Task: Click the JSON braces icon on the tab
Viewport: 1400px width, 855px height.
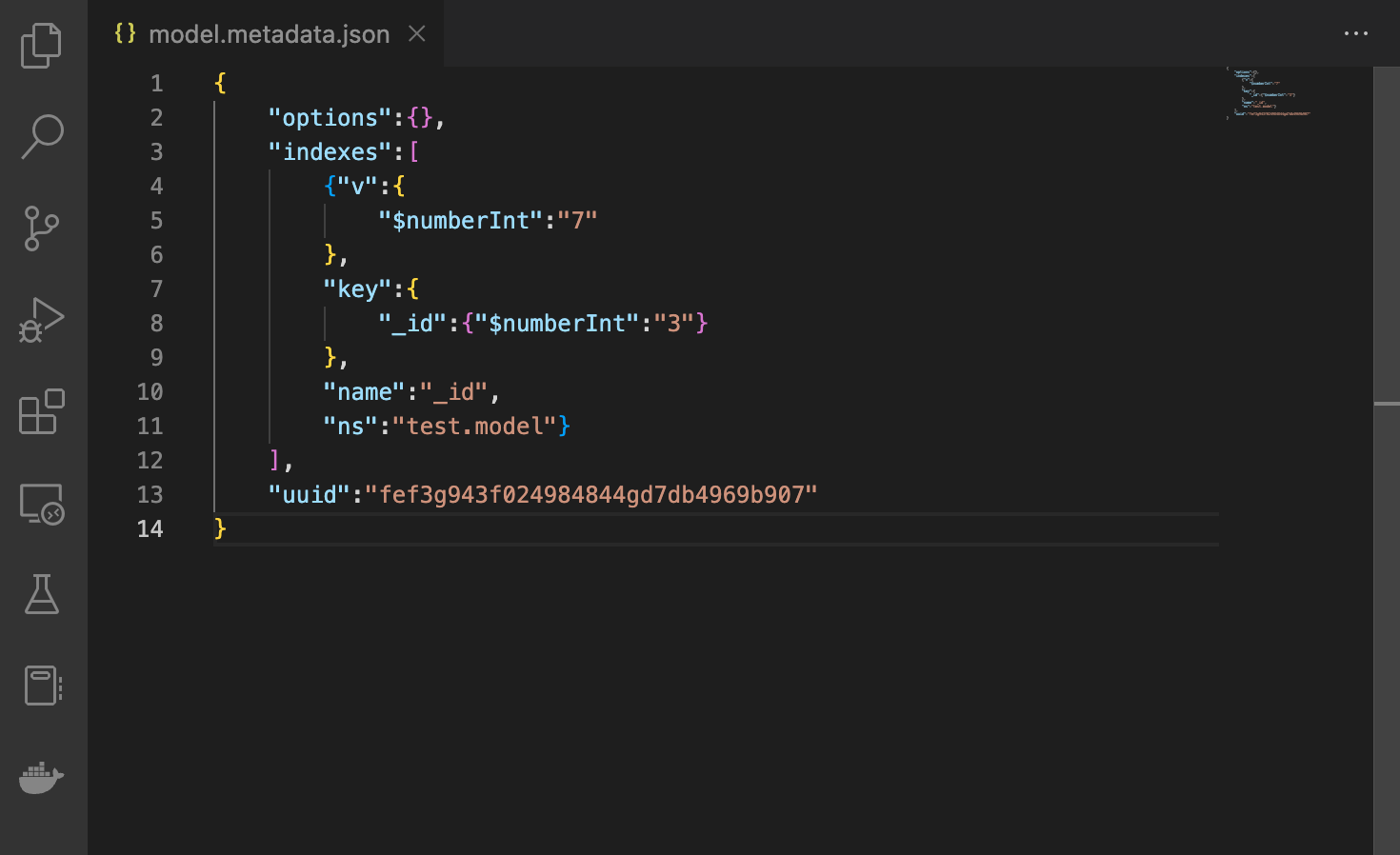Action: [x=125, y=33]
